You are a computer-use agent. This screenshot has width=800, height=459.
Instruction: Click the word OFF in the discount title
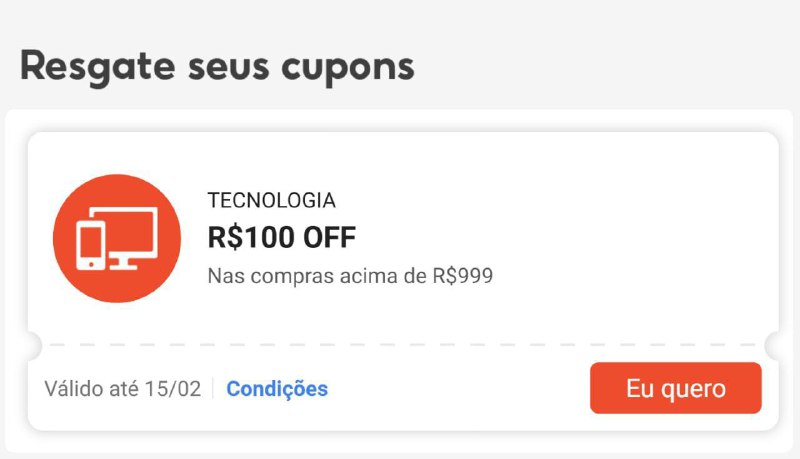330,237
